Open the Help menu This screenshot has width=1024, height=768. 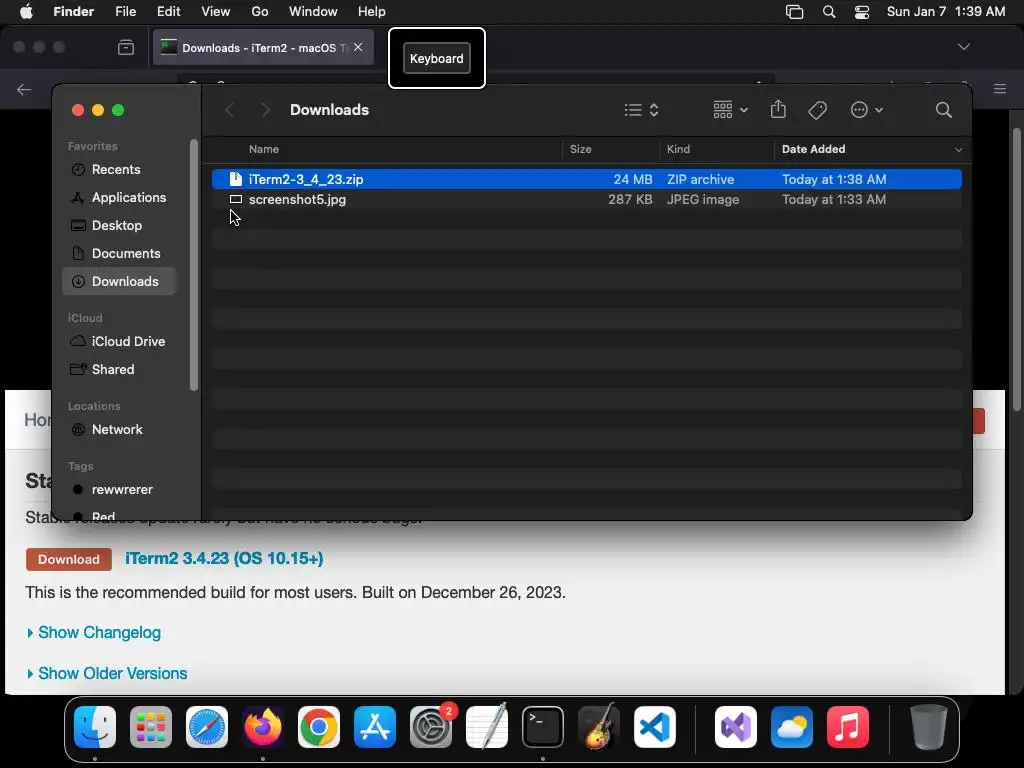[372, 12]
